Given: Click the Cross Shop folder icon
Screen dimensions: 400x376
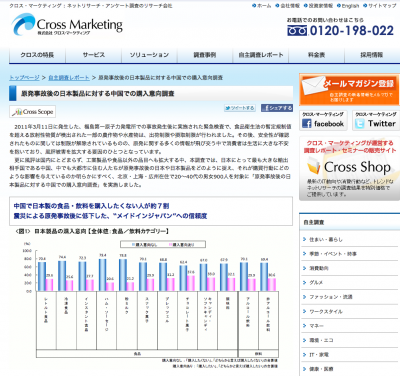Looking at the screenshot, I should click(313, 166).
